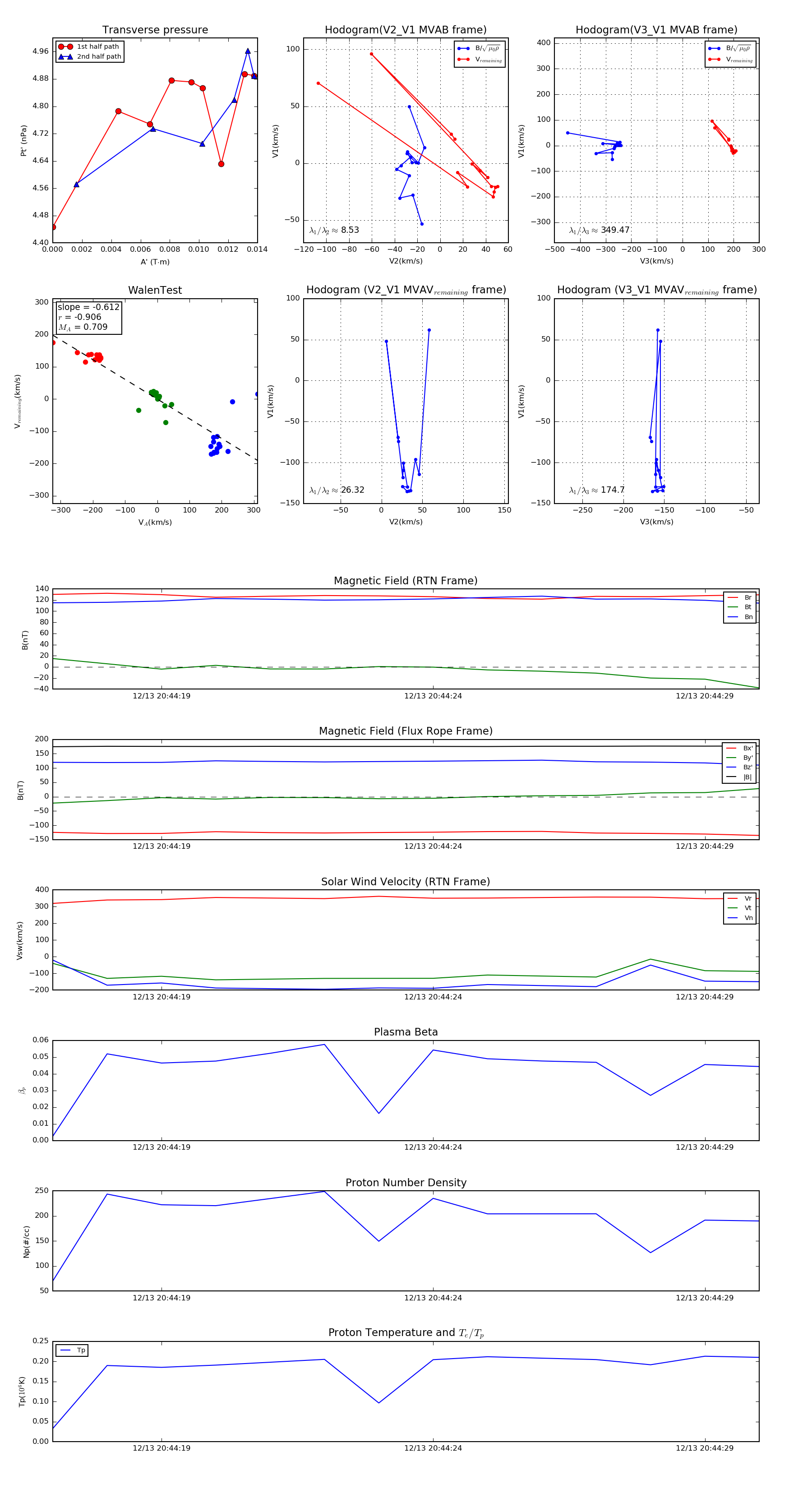Select the '|B|' legend entry
Screen dimensions: 812x1489
coord(739,777)
